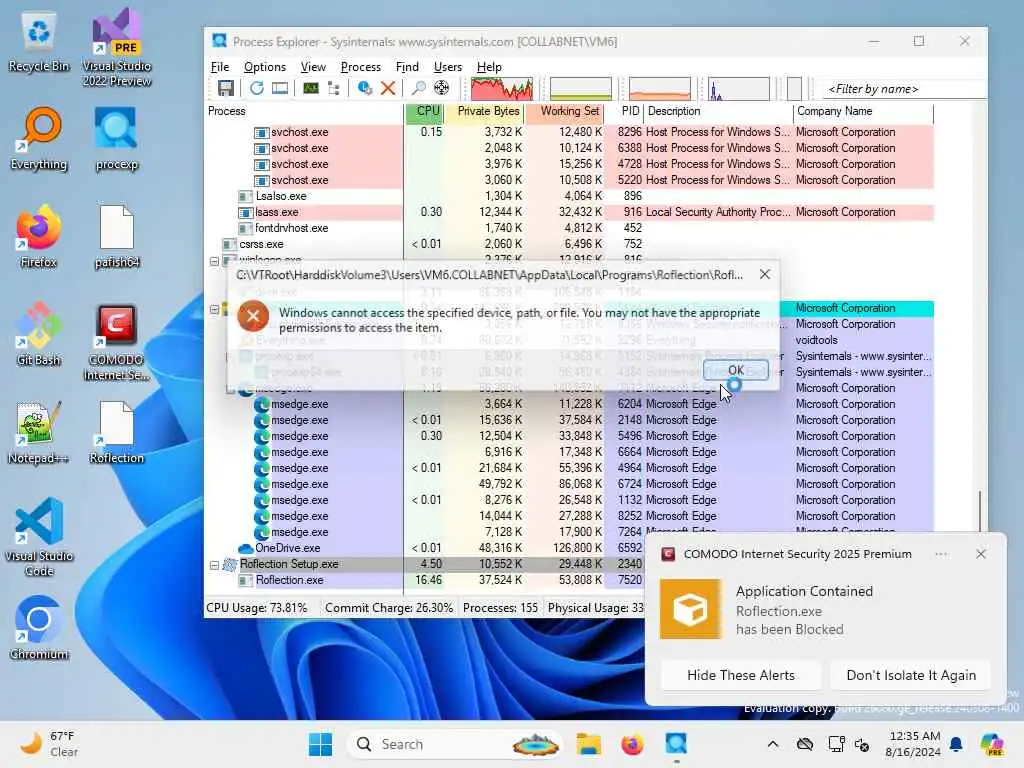Open the orange physical memory mini graph
1024x768 pixels.
pos(660,88)
